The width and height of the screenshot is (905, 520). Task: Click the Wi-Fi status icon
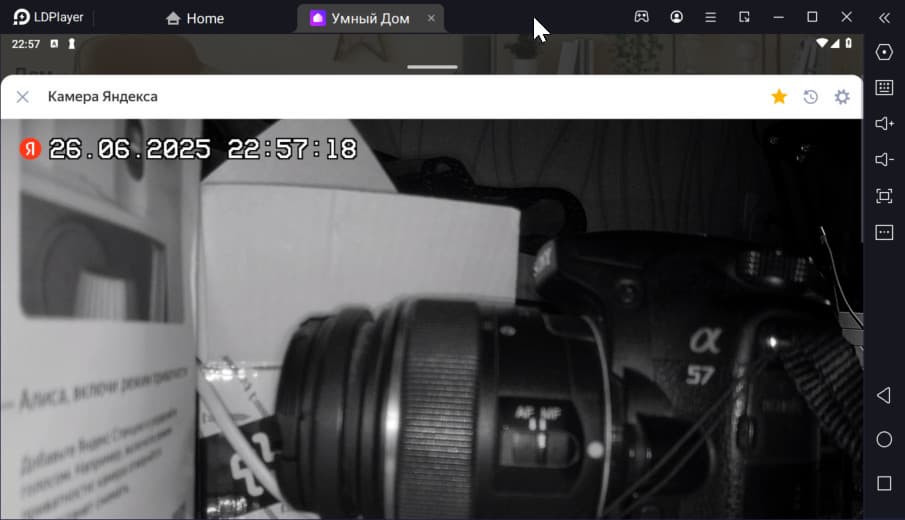point(822,43)
